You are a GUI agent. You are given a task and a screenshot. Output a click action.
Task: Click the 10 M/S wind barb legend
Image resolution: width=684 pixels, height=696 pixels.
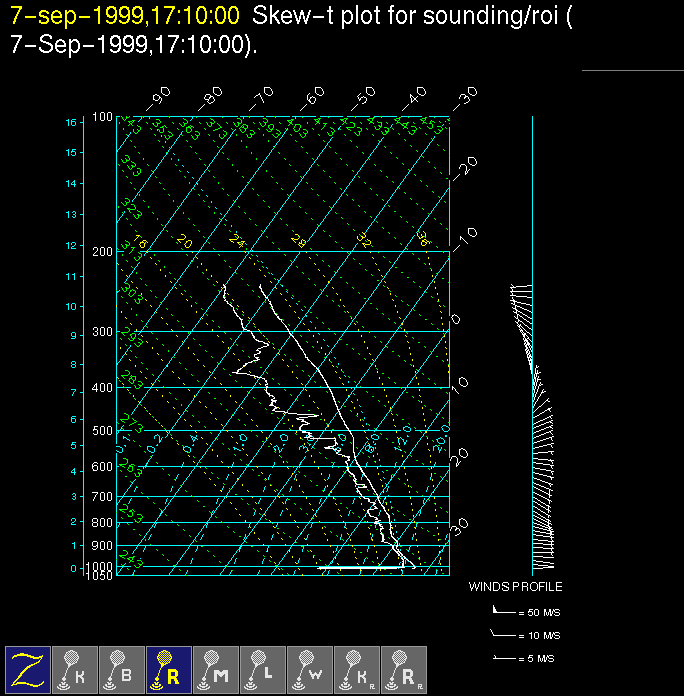[x=525, y=635]
